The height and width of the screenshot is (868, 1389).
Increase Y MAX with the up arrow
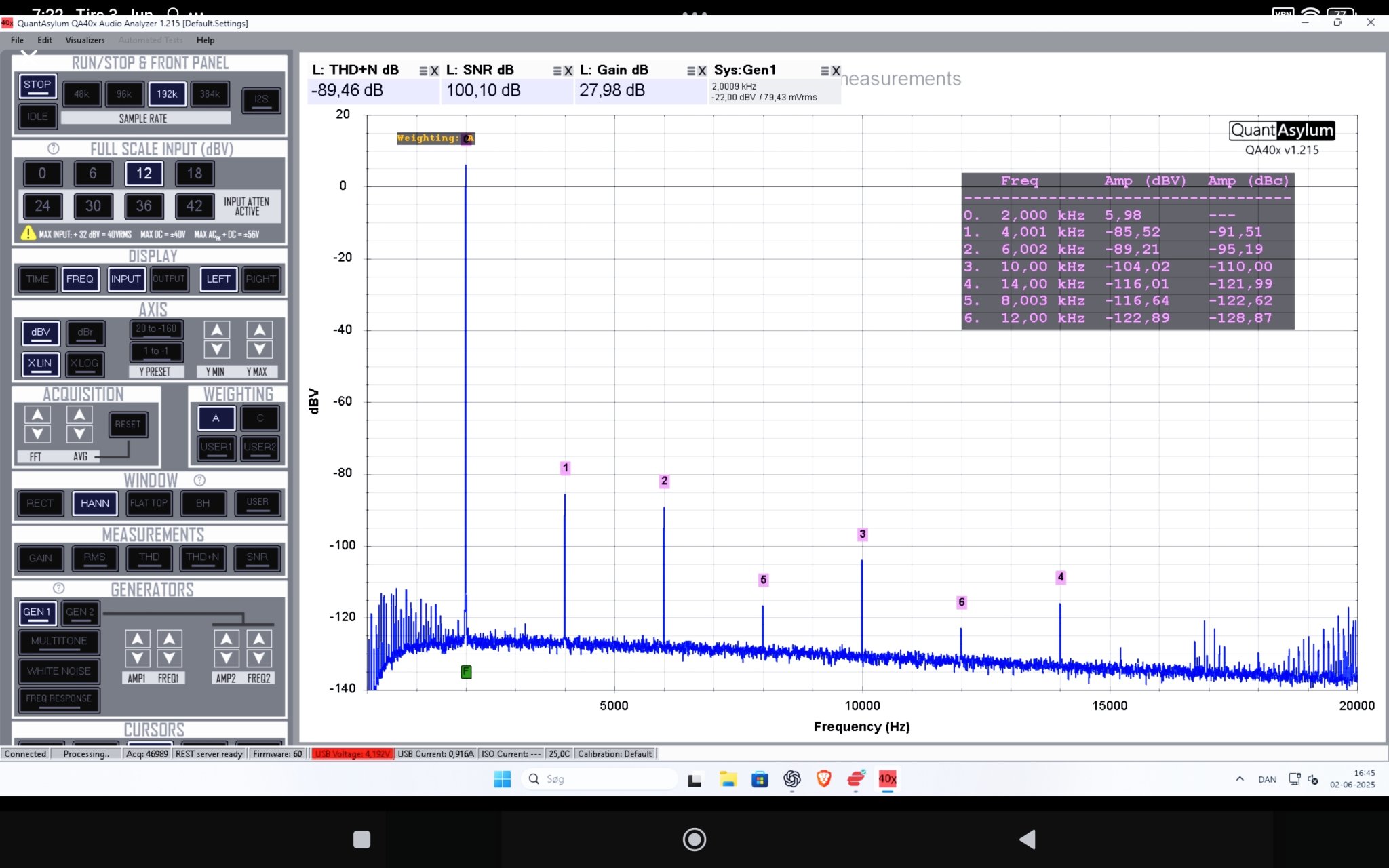point(259,330)
